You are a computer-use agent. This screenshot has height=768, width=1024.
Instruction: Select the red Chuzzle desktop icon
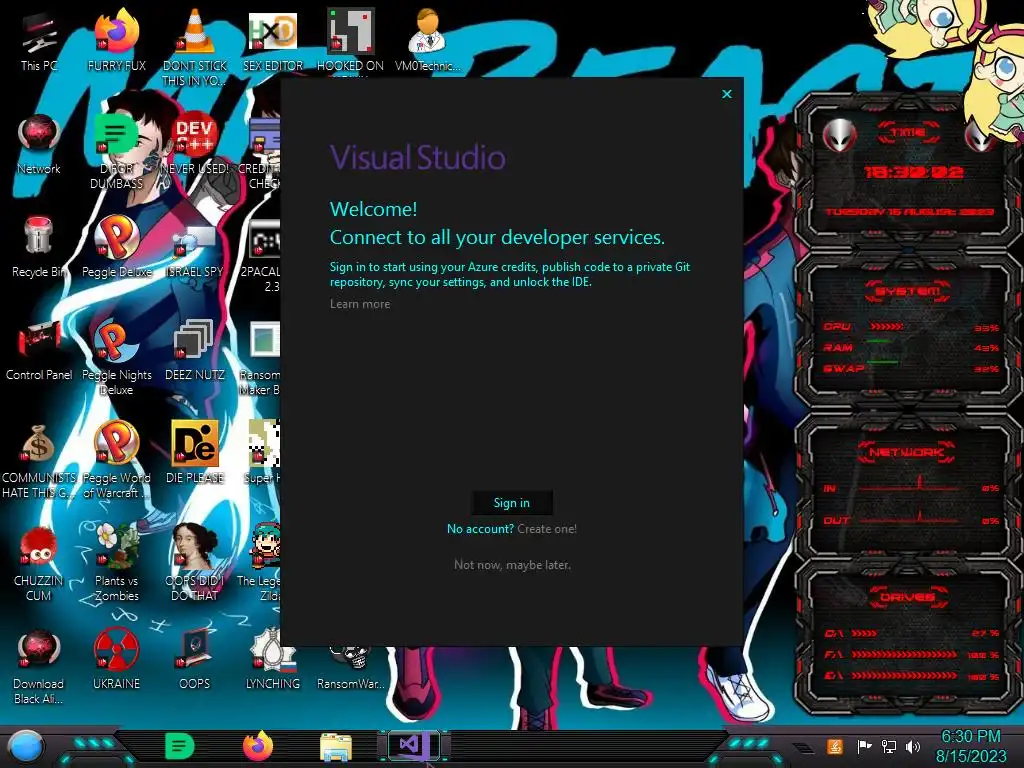(x=39, y=563)
